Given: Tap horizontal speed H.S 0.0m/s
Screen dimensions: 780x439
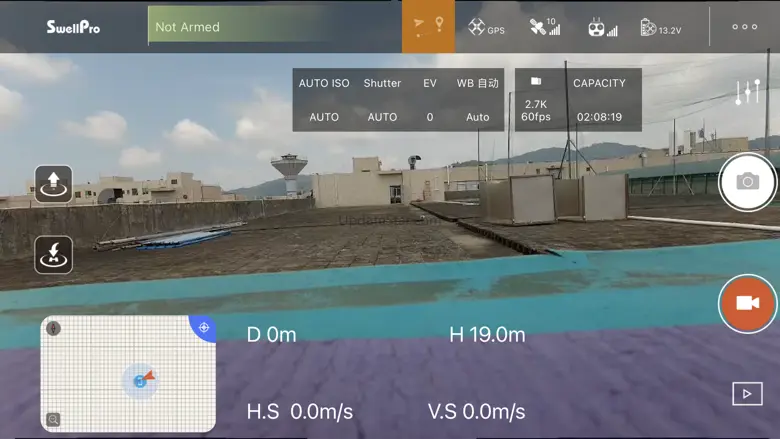Looking at the screenshot, I should 300,412.
